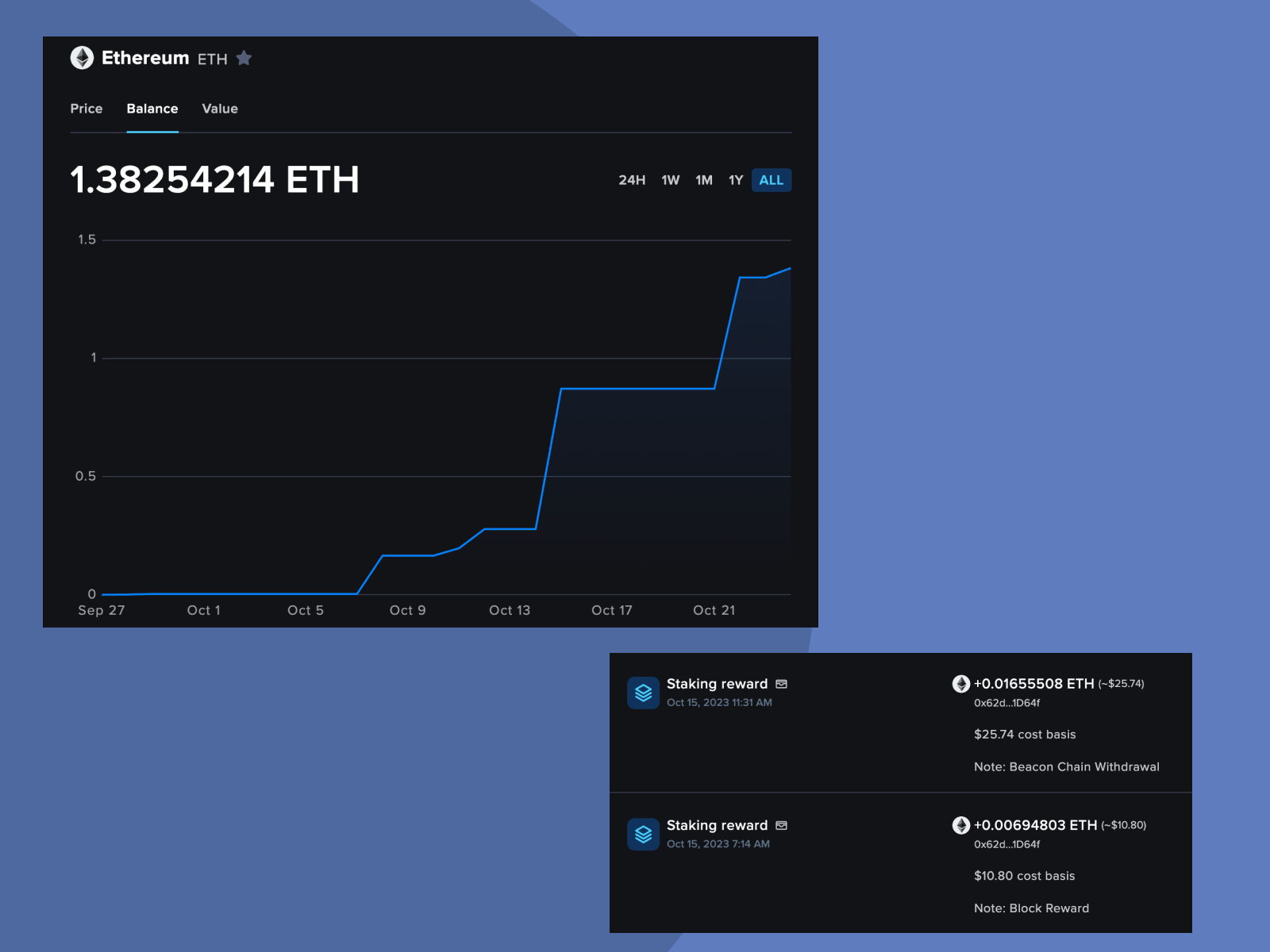Click ETH coin icon beside +0.01655508 ETH
This screenshot has width=1270, height=952.
(x=961, y=684)
